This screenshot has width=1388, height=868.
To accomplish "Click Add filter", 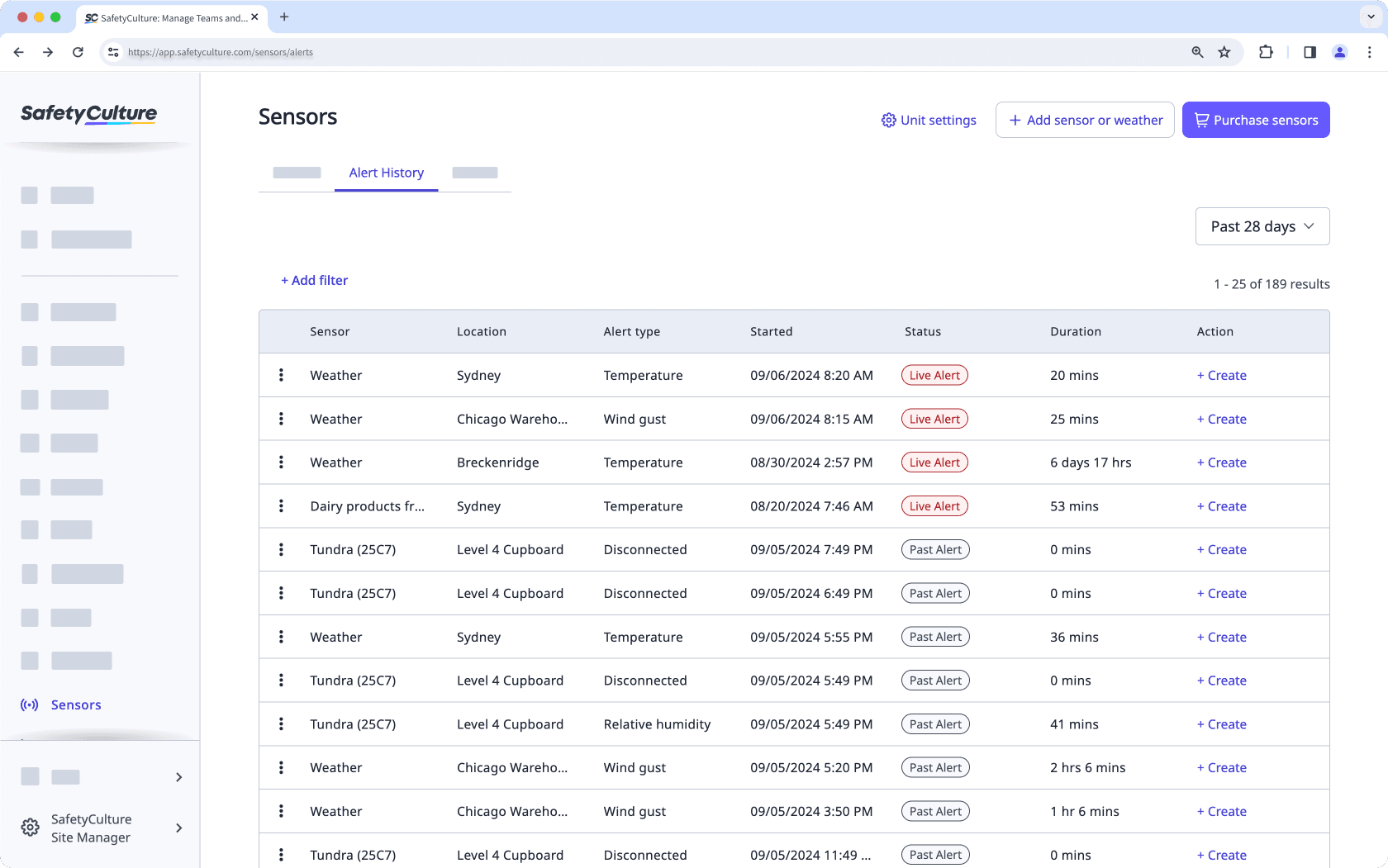I will [314, 280].
